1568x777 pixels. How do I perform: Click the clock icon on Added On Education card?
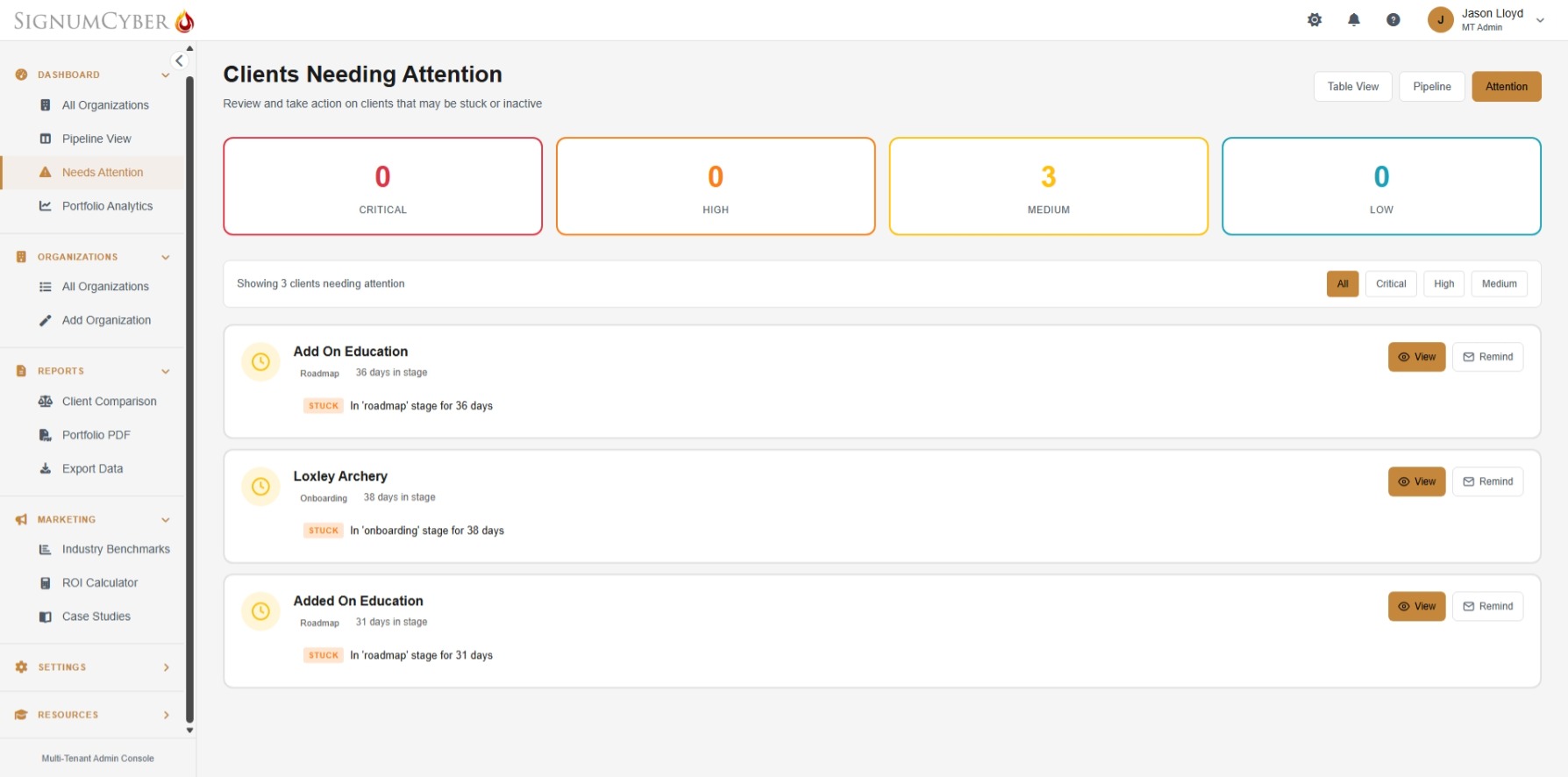tap(260, 611)
